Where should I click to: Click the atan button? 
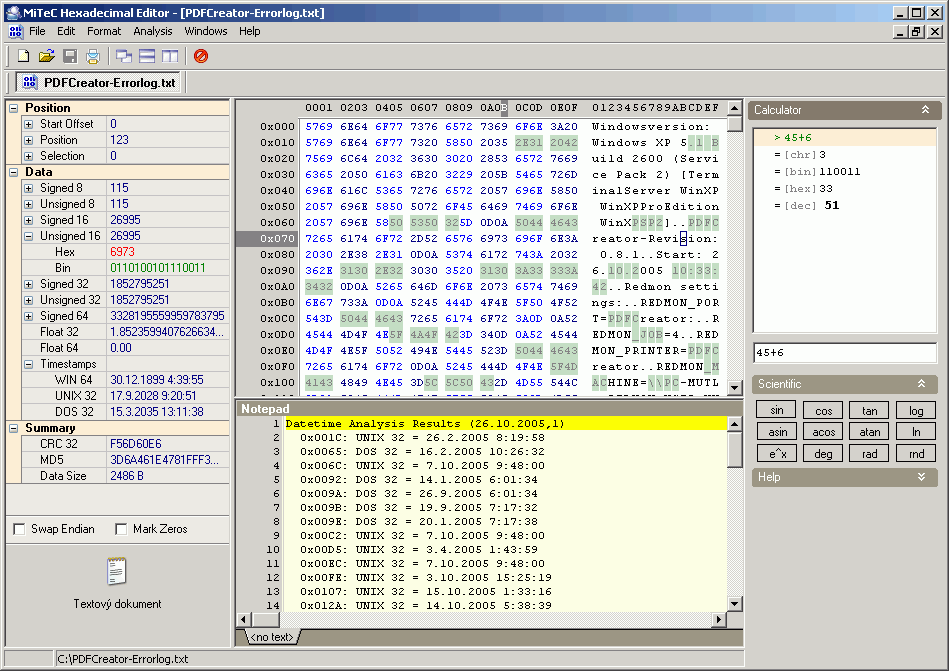coord(870,431)
